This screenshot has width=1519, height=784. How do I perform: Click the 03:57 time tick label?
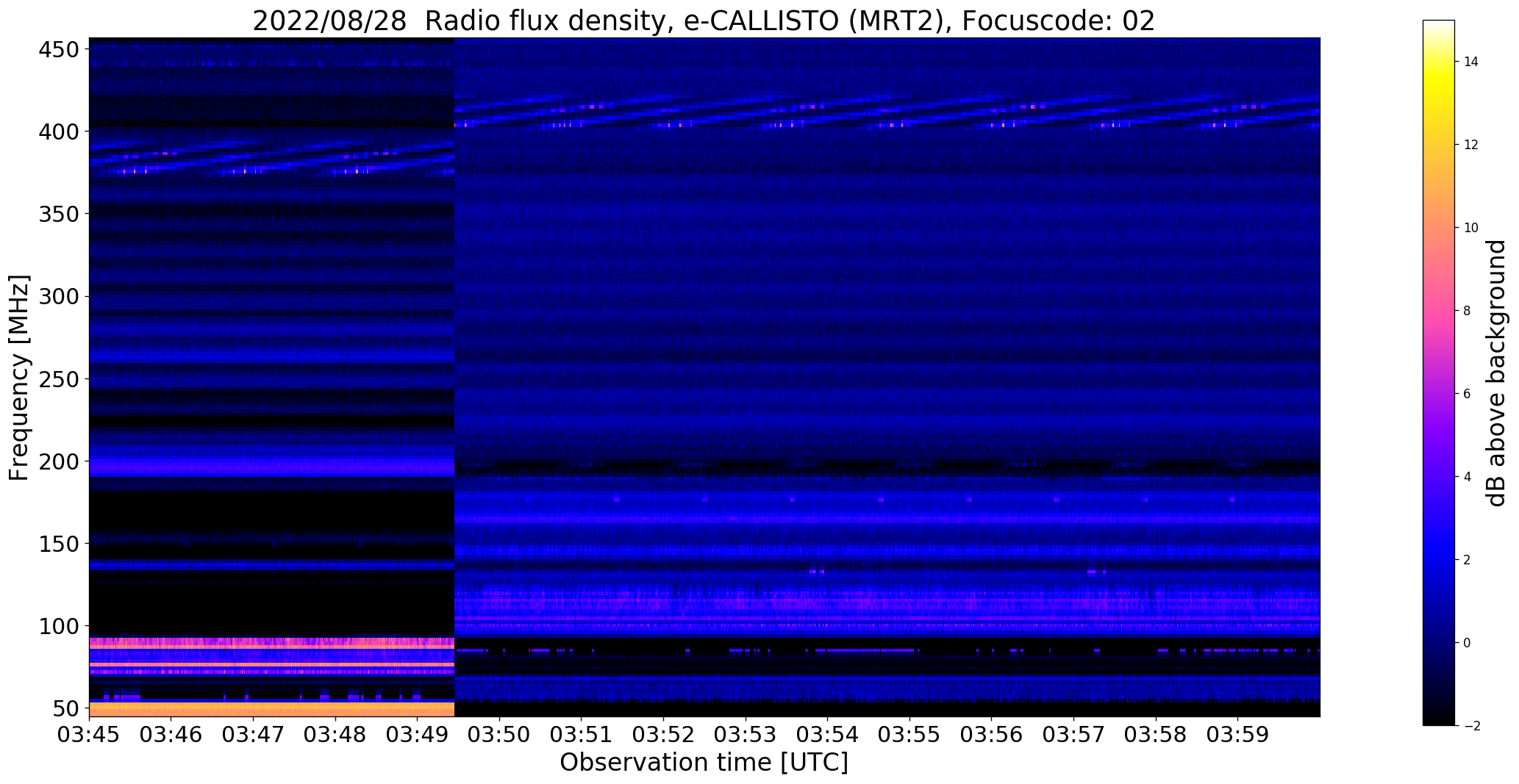(x=1074, y=733)
